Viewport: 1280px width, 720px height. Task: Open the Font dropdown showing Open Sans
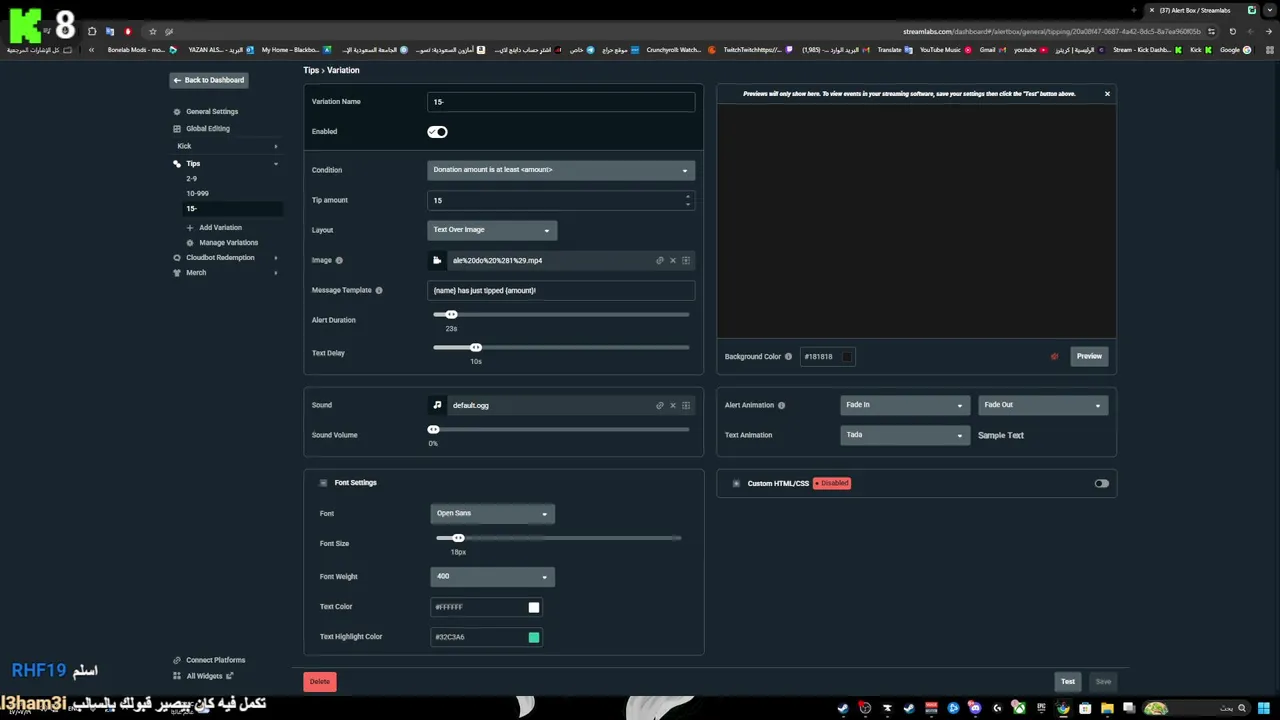click(x=492, y=514)
